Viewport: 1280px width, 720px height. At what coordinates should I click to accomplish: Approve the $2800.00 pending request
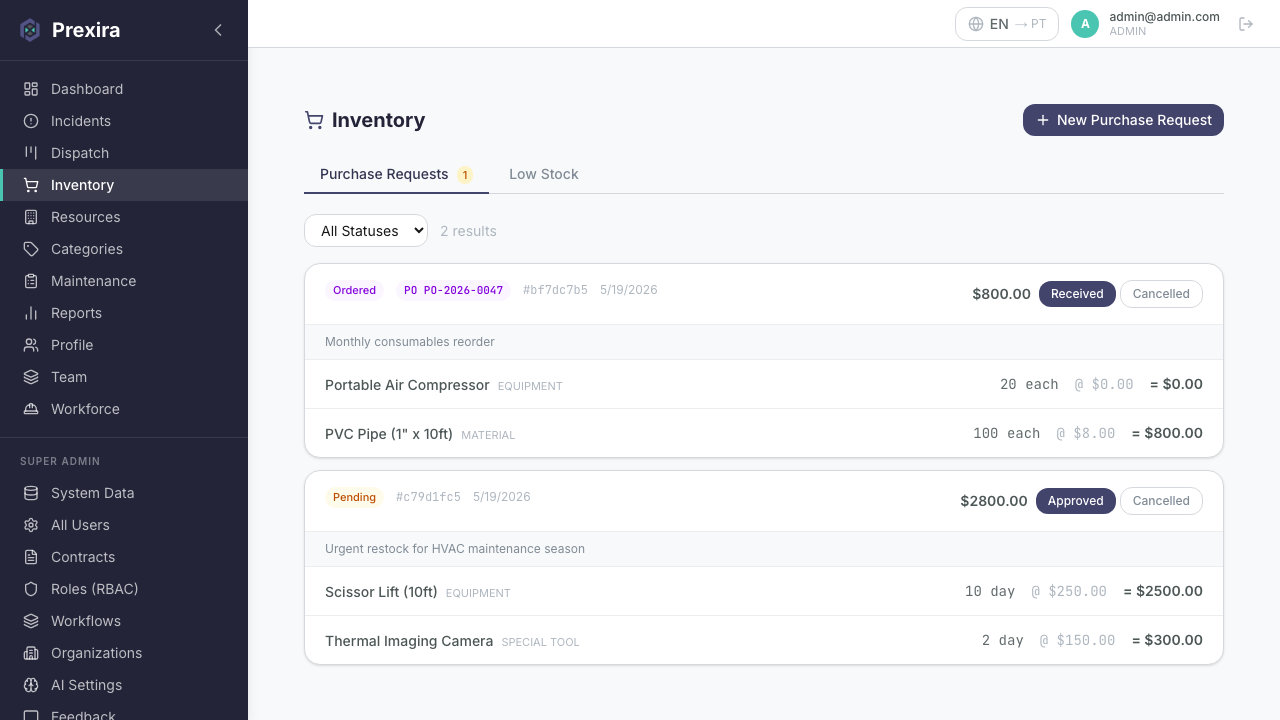coord(1075,501)
